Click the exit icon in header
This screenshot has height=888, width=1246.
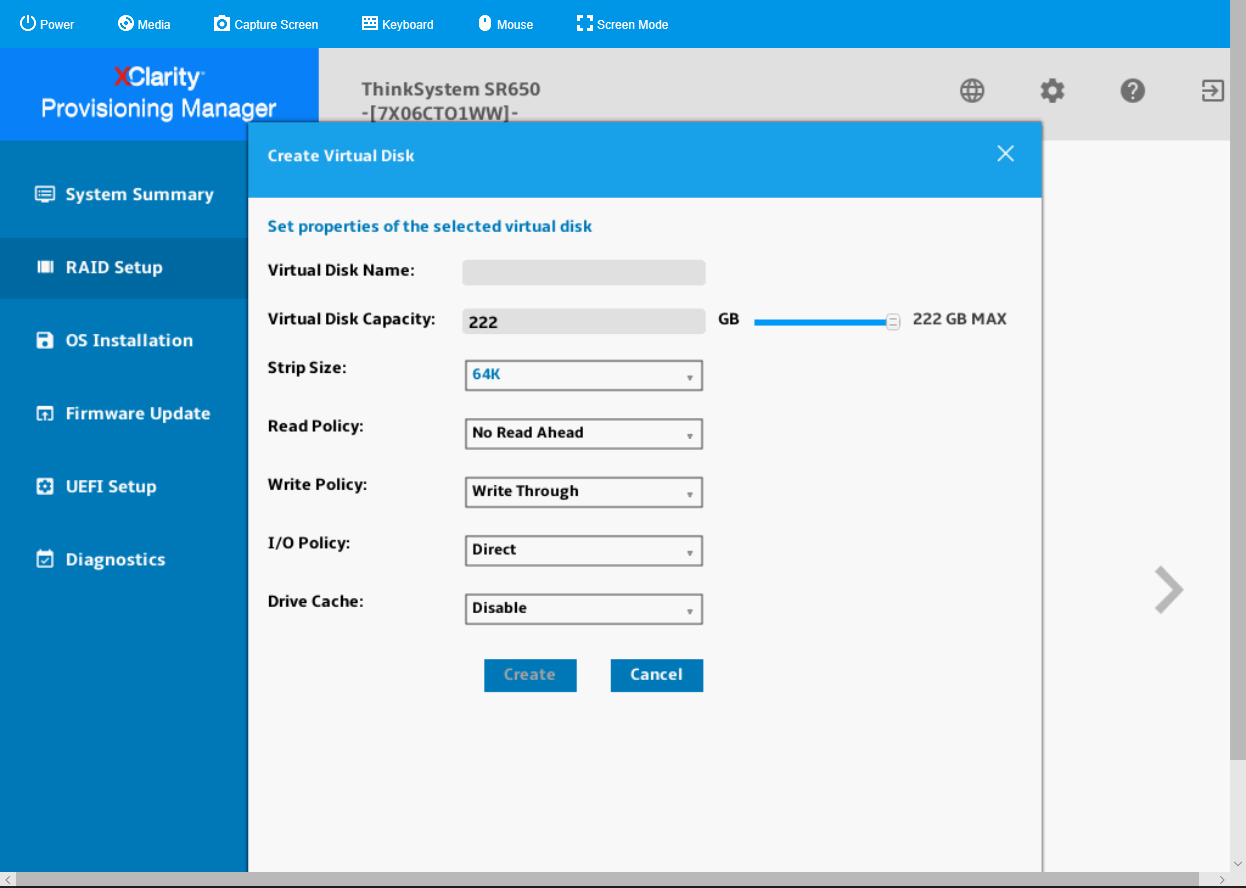point(1212,91)
